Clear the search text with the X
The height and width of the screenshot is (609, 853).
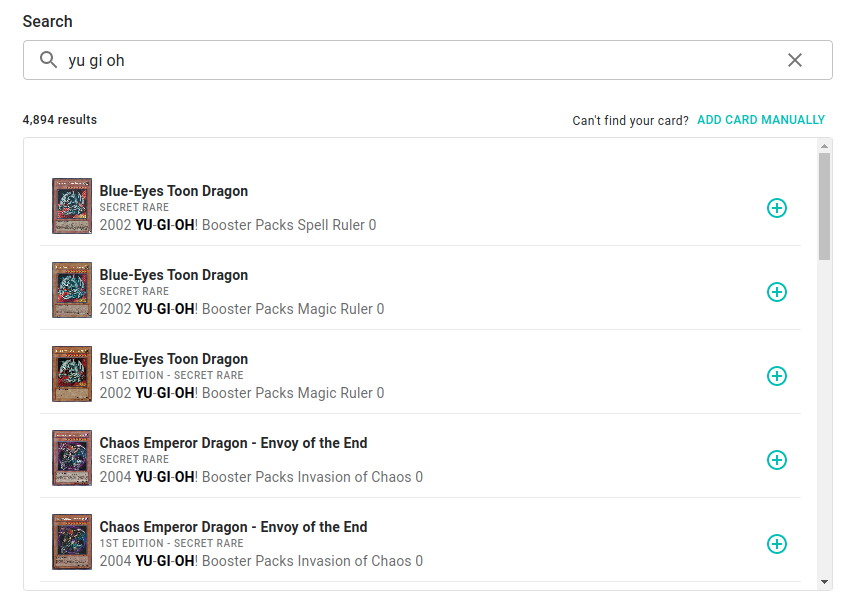pyautogui.click(x=795, y=60)
